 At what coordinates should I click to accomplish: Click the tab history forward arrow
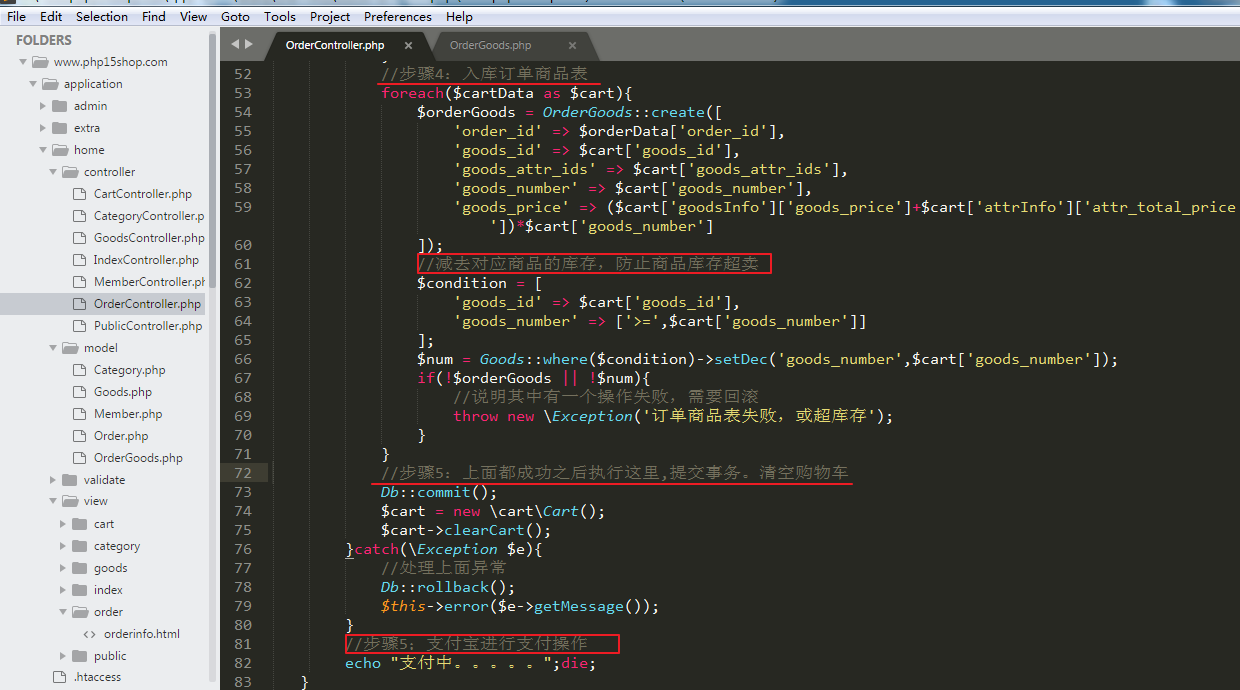tap(248, 45)
